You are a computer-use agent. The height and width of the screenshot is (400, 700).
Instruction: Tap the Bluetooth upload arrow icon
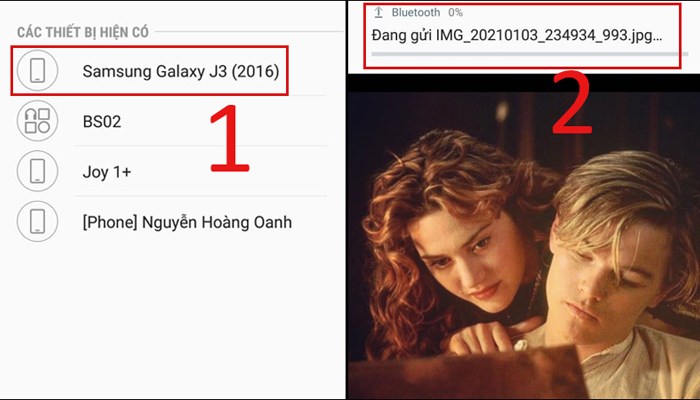[x=379, y=12]
